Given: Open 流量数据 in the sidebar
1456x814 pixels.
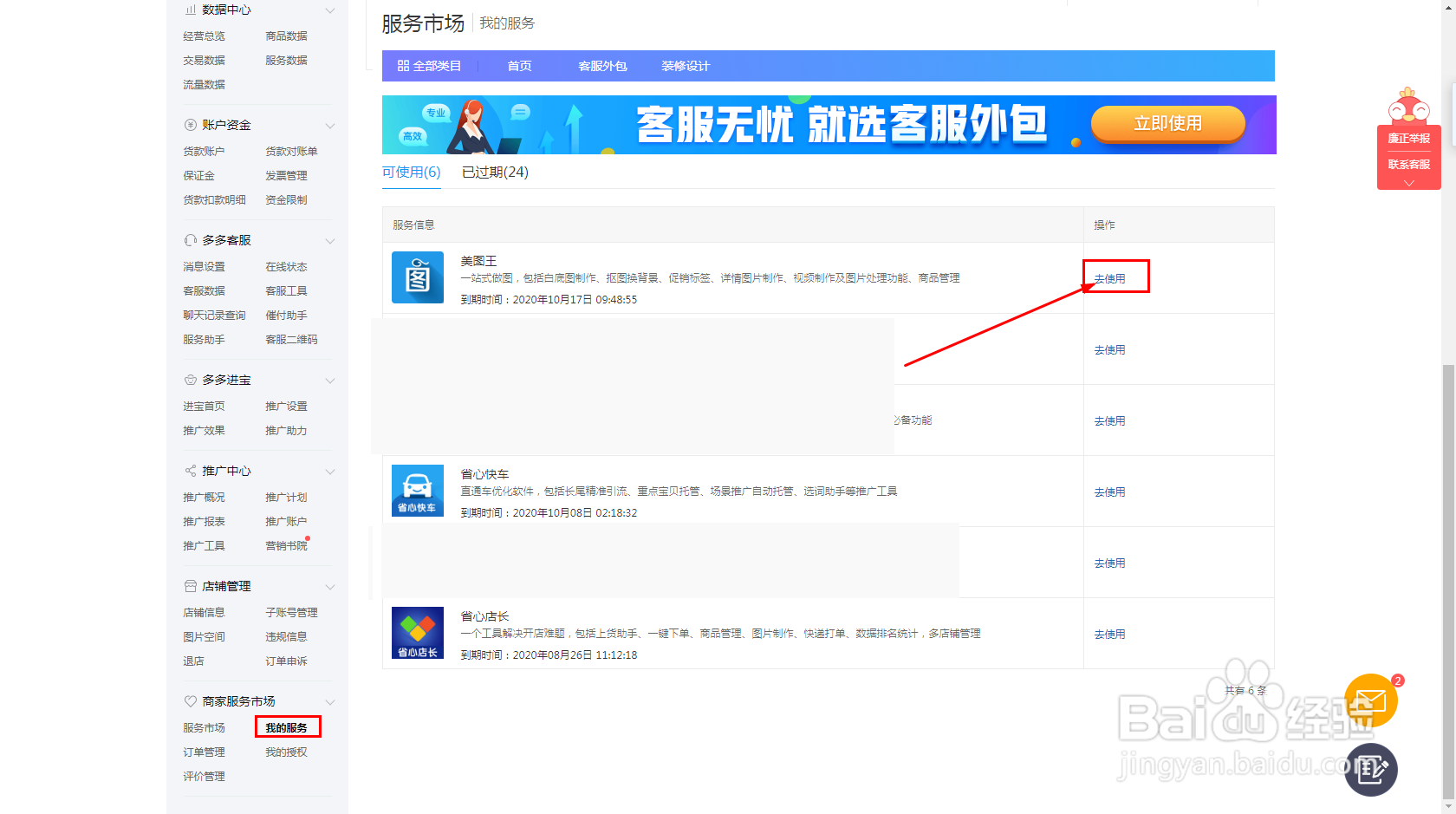Looking at the screenshot, I should click(204, 84).
